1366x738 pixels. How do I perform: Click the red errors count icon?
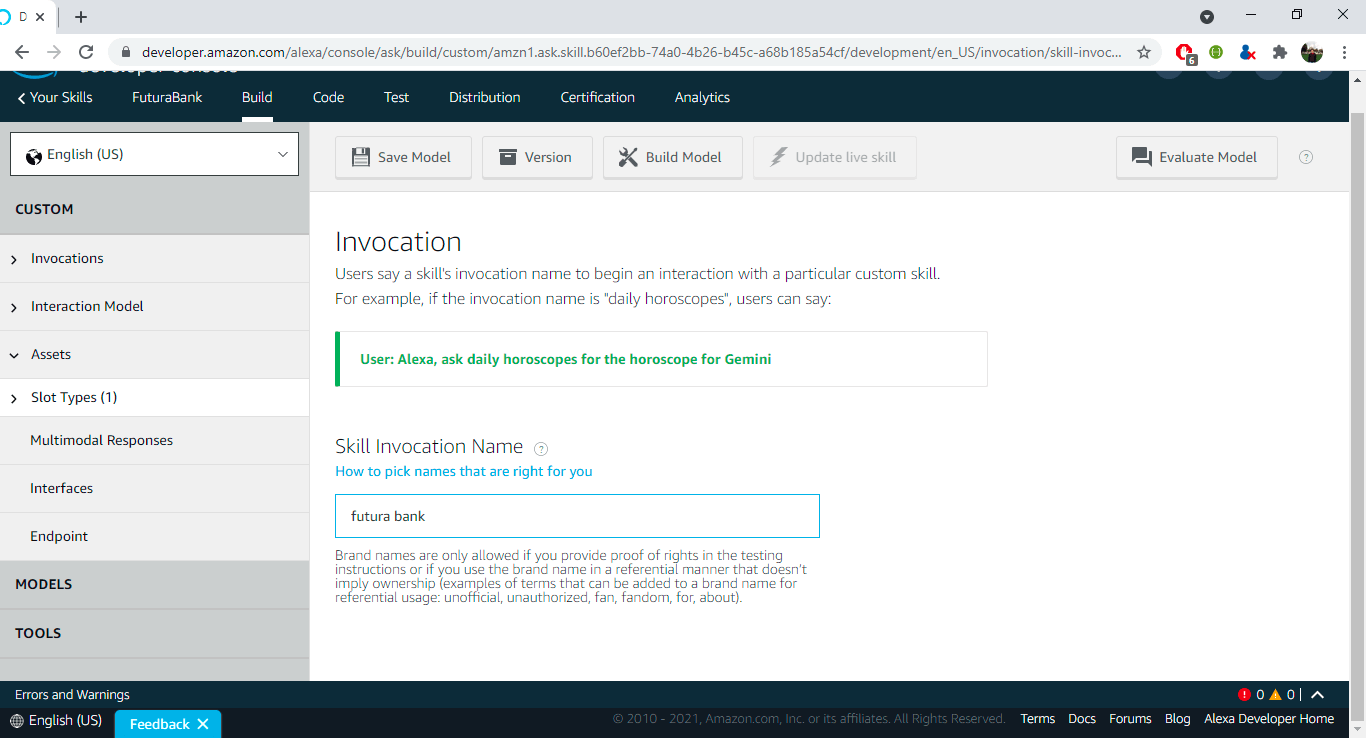(x=1244, y=694)
